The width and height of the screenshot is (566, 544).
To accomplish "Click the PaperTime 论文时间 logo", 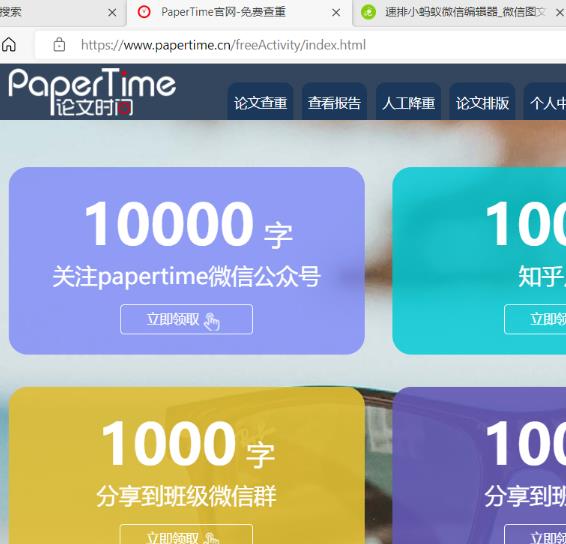I will [x=92, y=92].
